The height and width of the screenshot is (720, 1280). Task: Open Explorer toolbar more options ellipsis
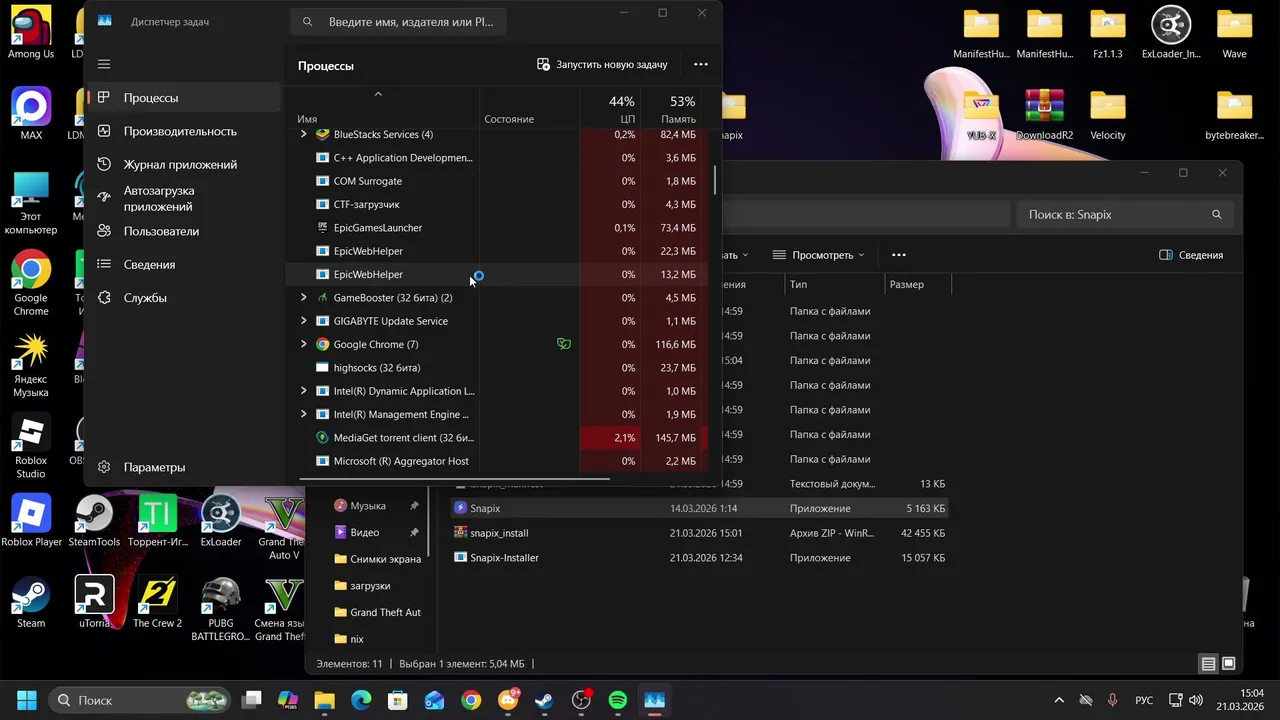click(x=899, y=255)
